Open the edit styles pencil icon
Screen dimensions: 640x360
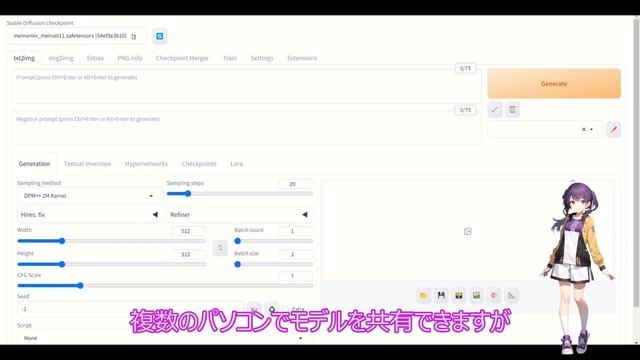coord(613,129)
